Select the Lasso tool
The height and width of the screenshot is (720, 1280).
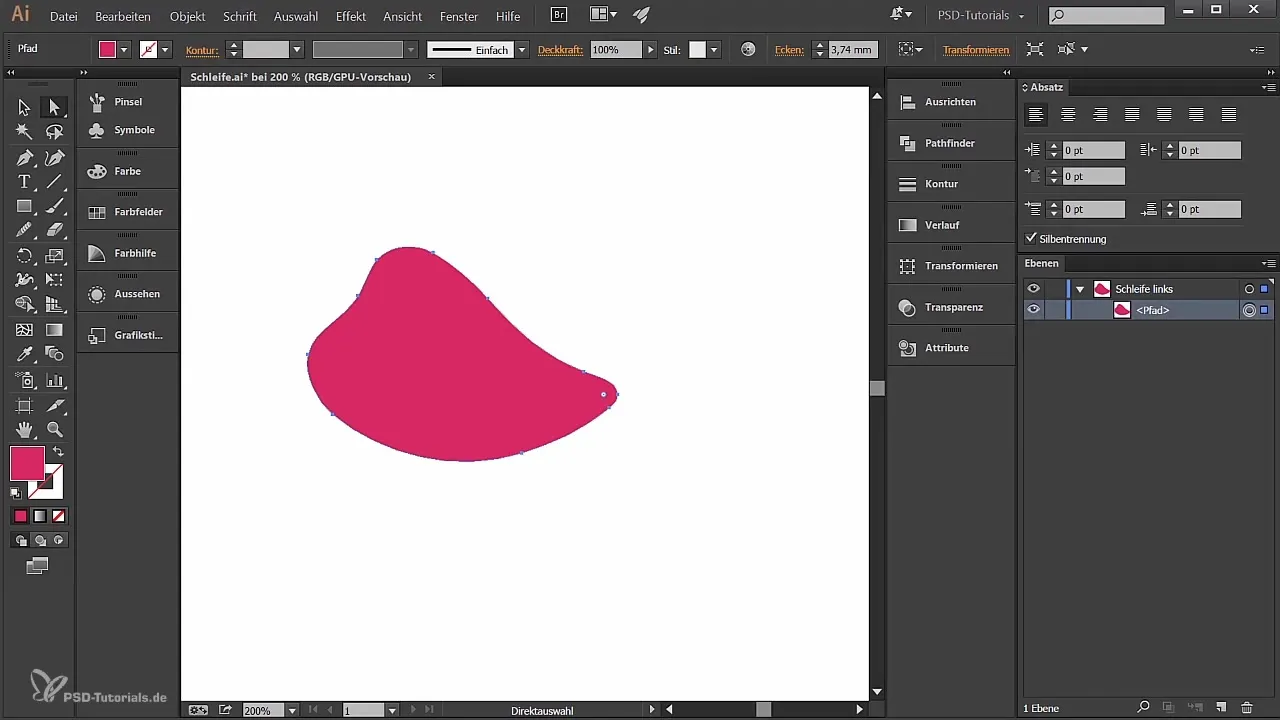(55, 132)
